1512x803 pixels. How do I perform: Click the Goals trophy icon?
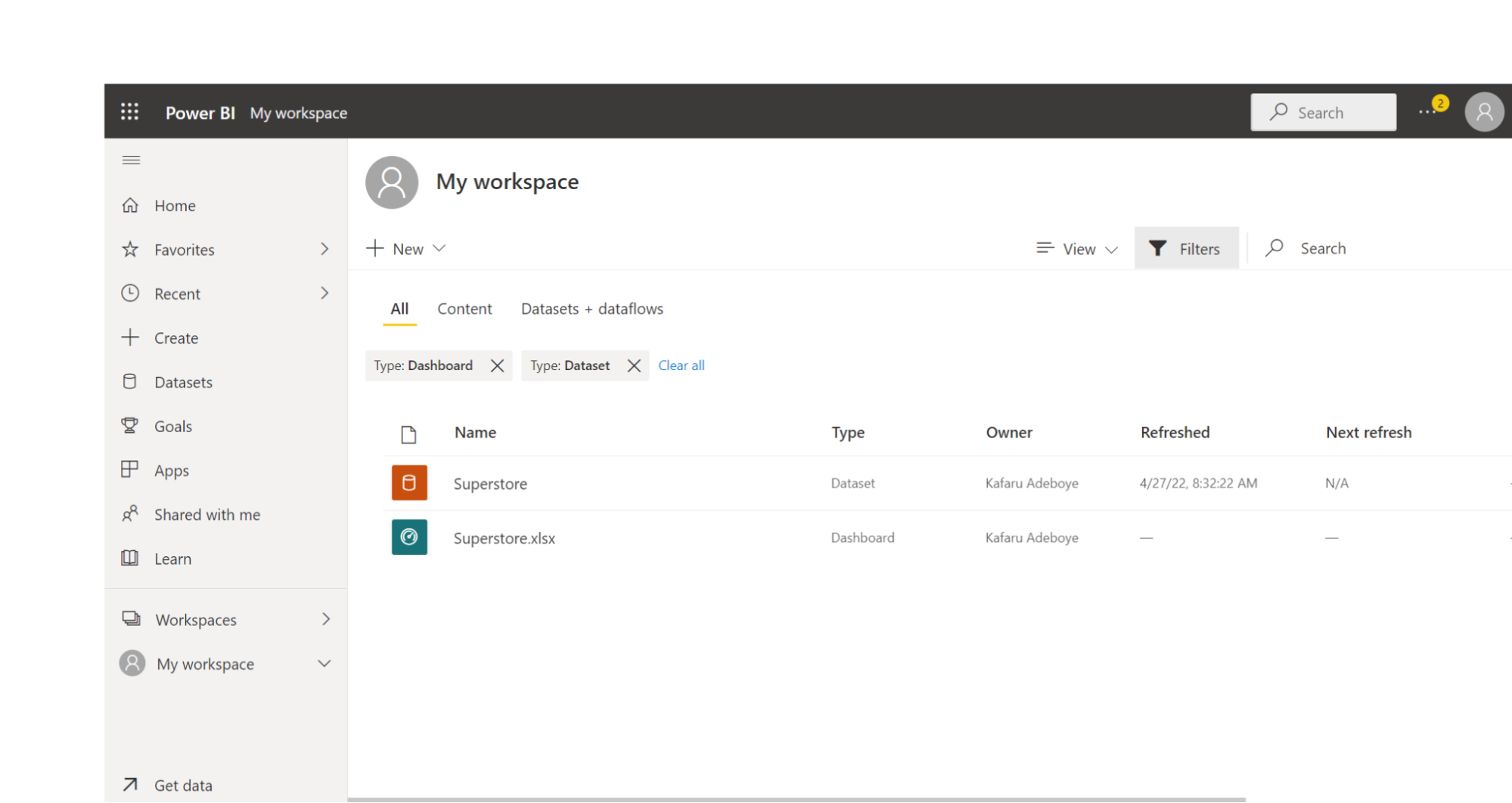point(130,425)
